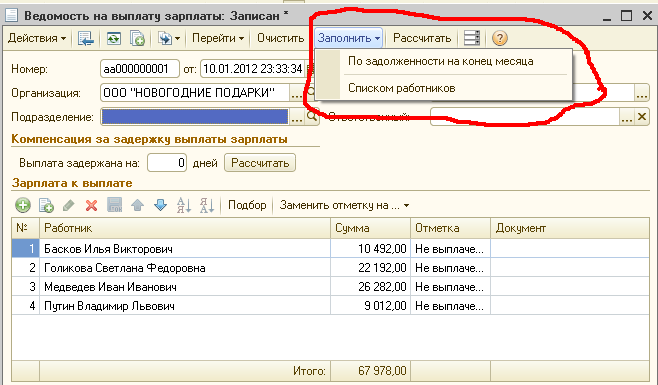
Task: Edit current row with pencil icon
Action: 68,205
